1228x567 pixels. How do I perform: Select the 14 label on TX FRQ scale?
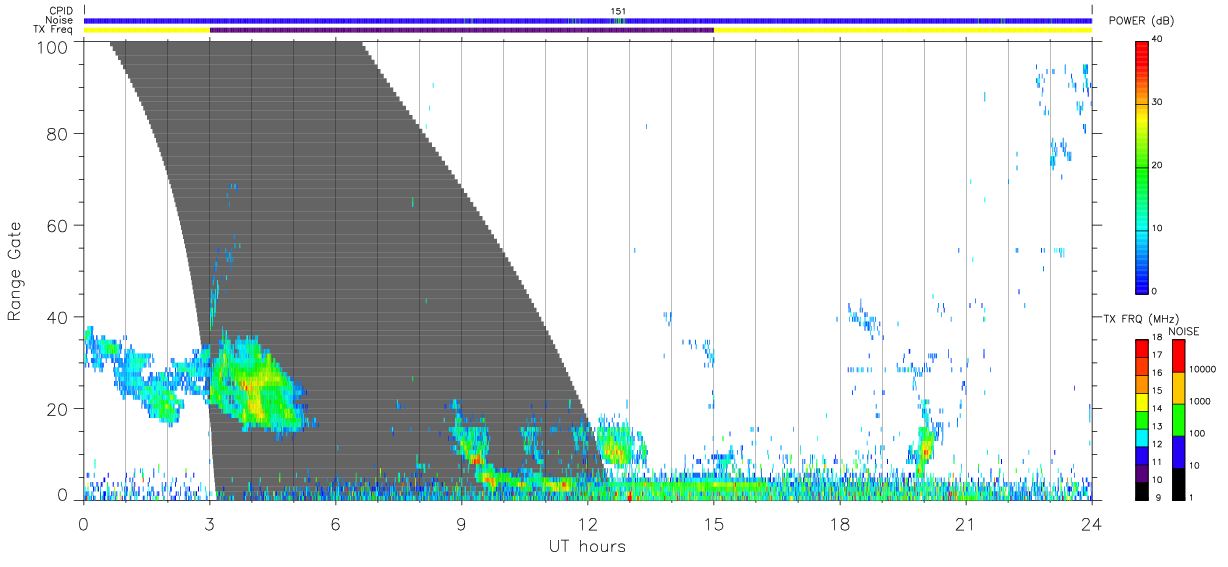(x=1156, y=408)
